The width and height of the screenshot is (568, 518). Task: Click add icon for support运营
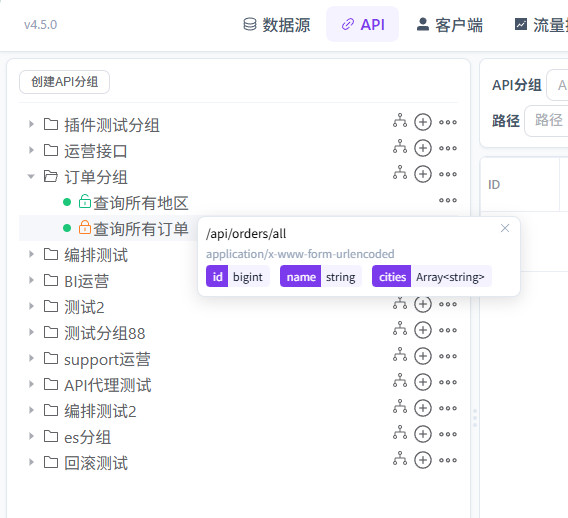click(x=423, y=356)
